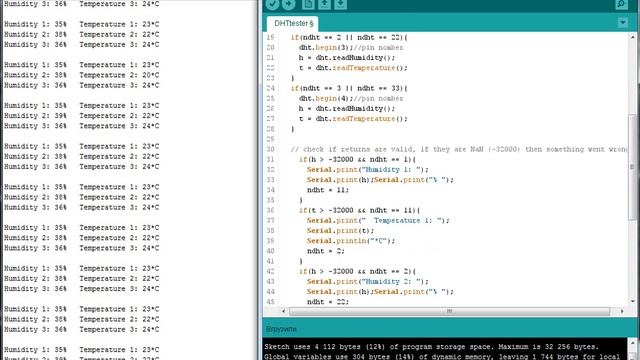The width and height of the screenshot is (640, 360).
Task: Click 'Serial.print(" Temperature 1: ");' line 37
Action: [378, 220]
